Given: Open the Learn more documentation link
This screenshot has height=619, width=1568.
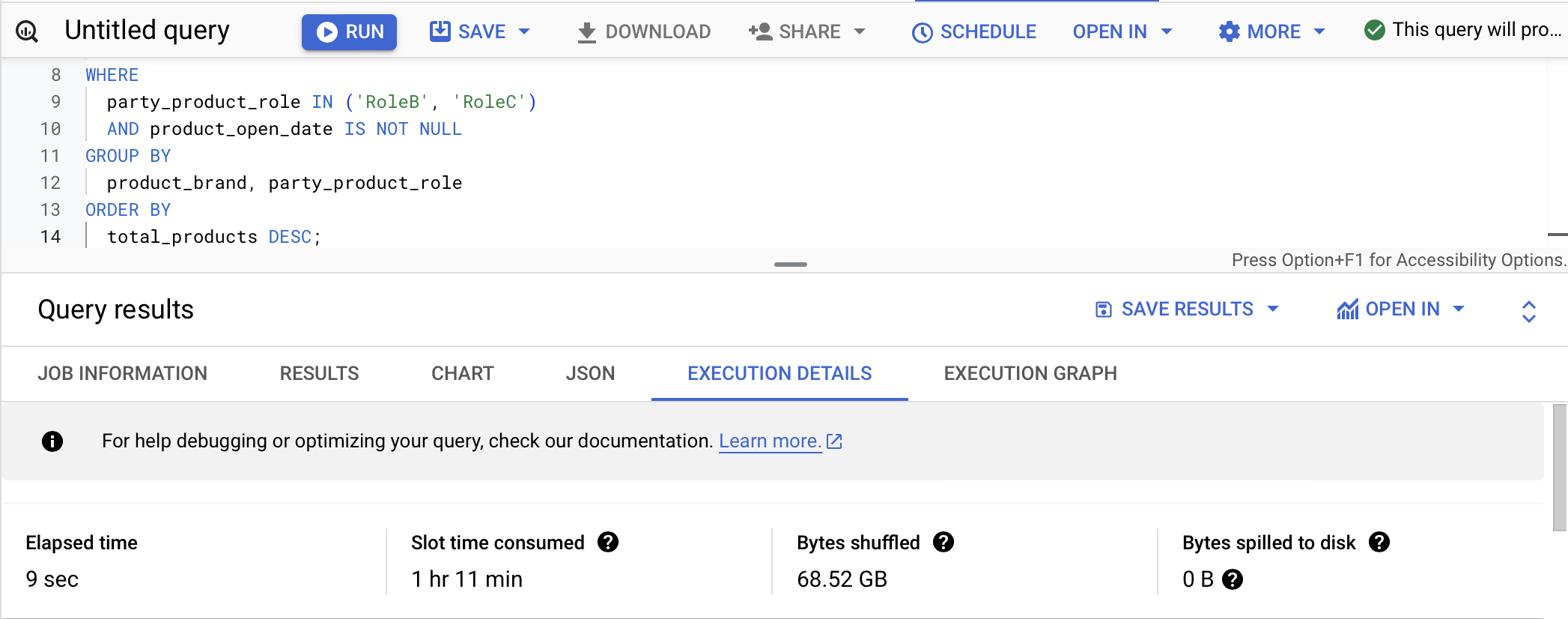Looking at the screenshot, I should [x=780, y=441].
